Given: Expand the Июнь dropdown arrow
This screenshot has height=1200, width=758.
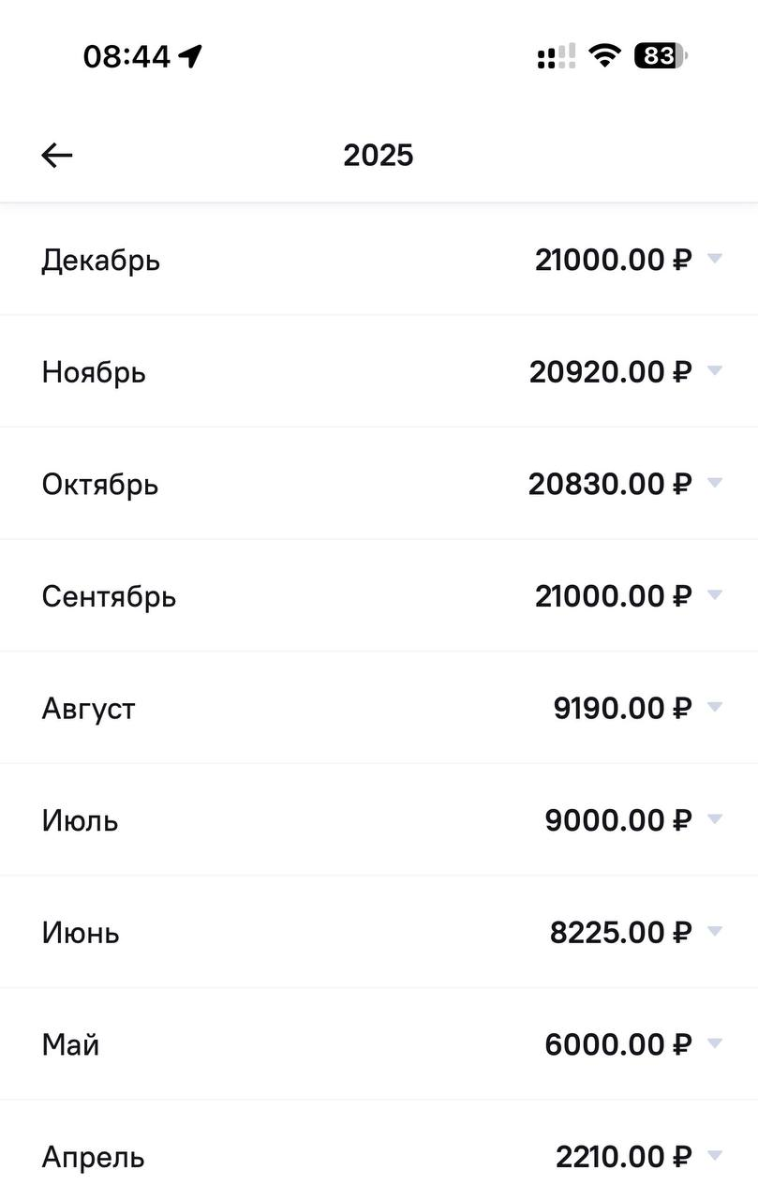Looking at the screenshot, I should coord(714,931).
